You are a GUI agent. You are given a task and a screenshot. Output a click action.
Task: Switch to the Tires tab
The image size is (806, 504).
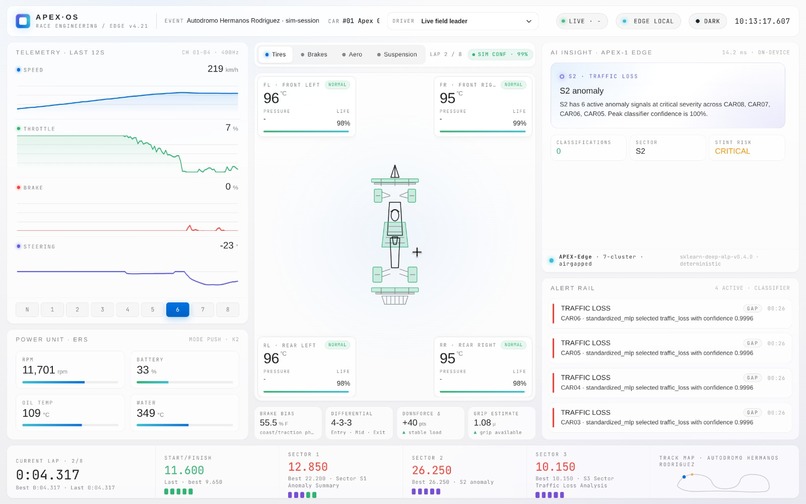[x=275, y=55]
